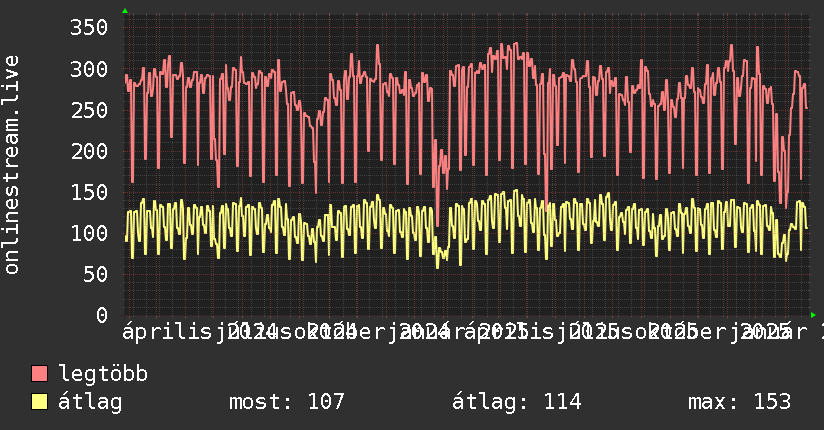Click the 'átlag: 114' statistic

coord(517,402)
